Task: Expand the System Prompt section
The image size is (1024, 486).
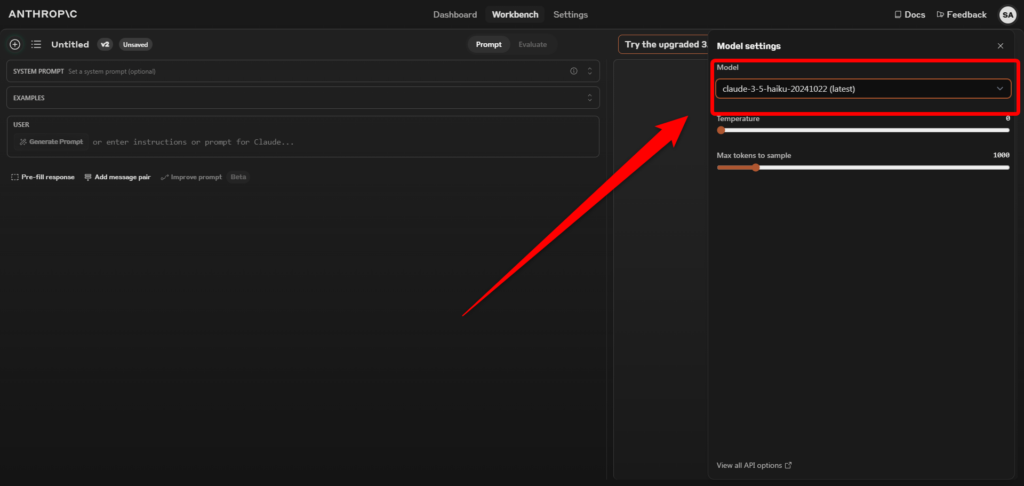Action: pyautogui.click(x=590, y=71)
